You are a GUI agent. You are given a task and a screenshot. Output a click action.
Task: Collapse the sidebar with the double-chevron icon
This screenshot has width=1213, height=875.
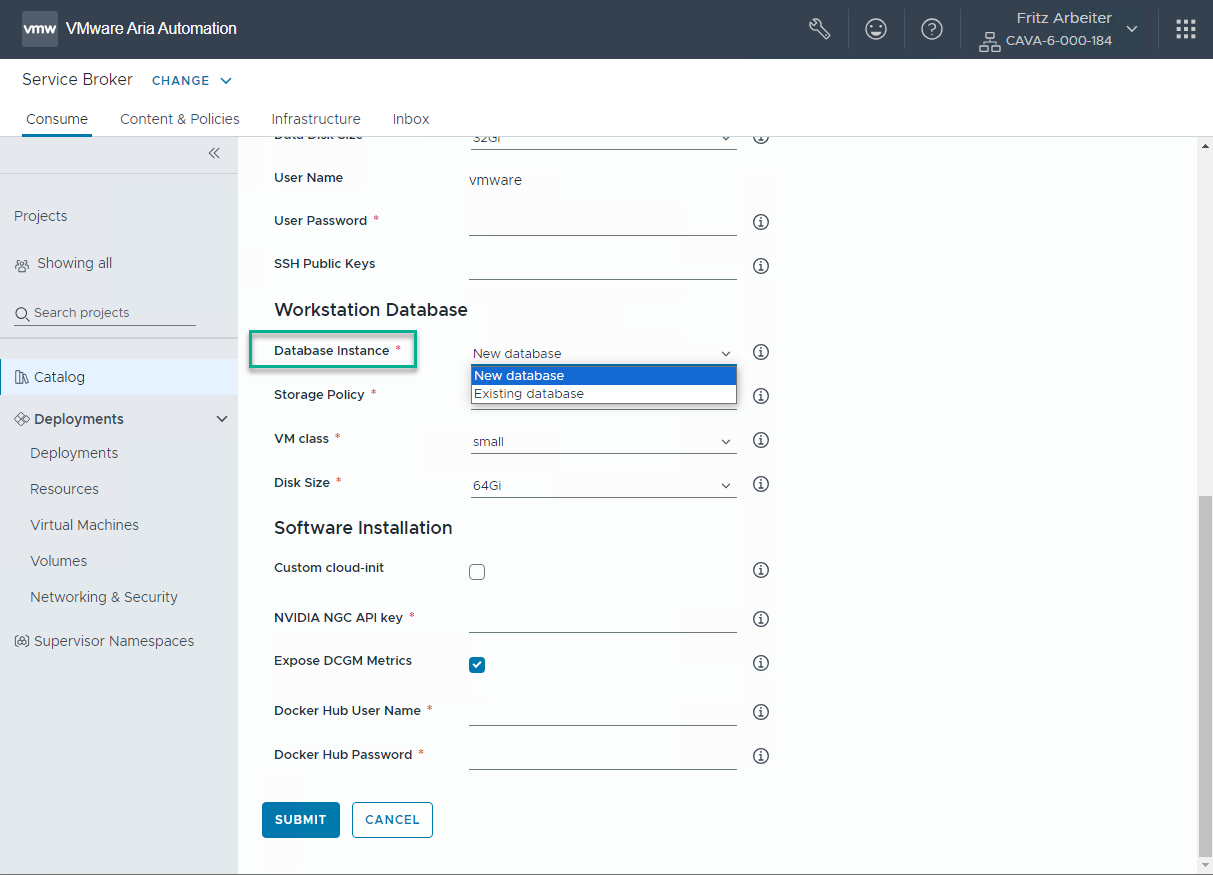[214, 153]
